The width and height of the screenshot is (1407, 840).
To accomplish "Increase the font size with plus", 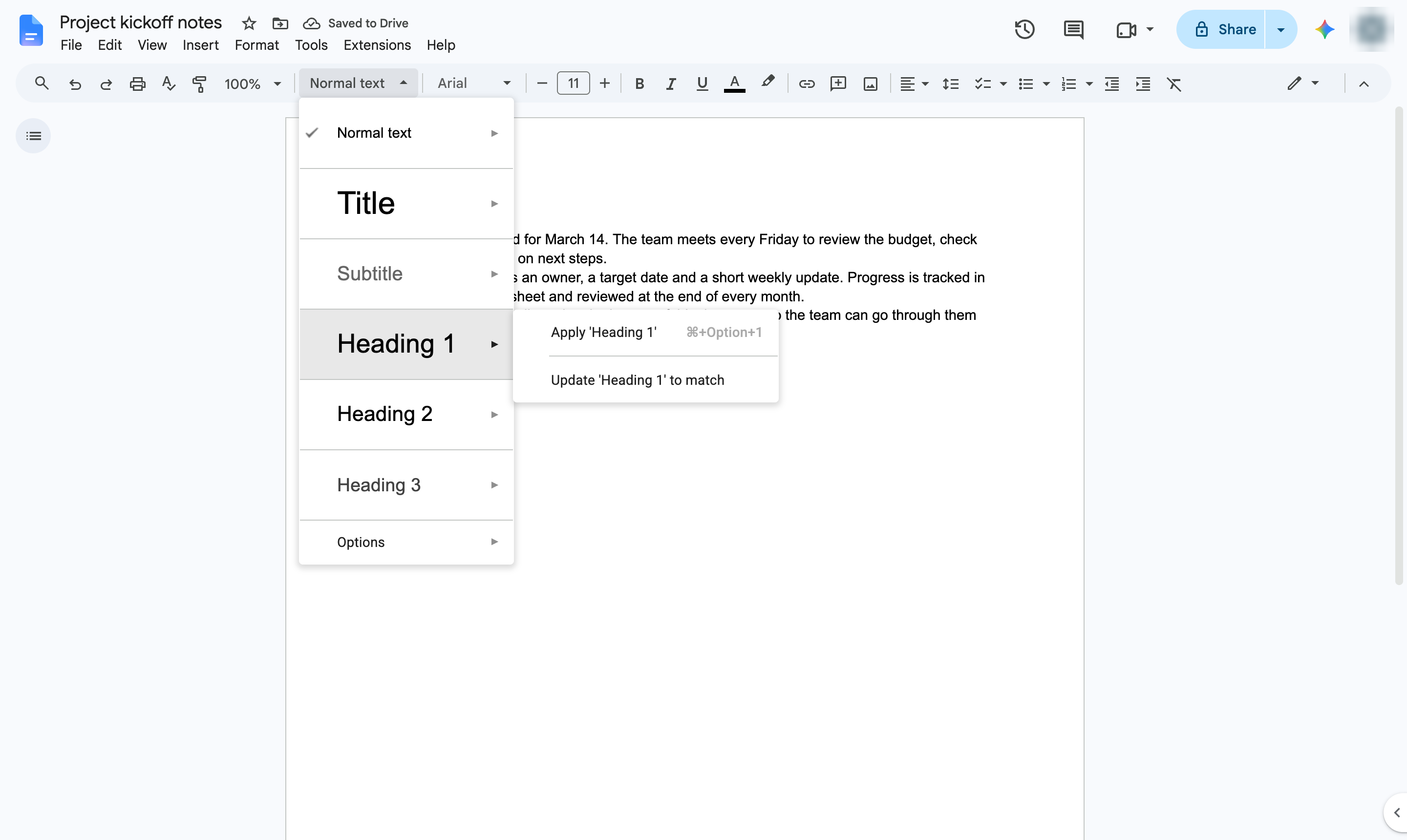I will point(604,84).
